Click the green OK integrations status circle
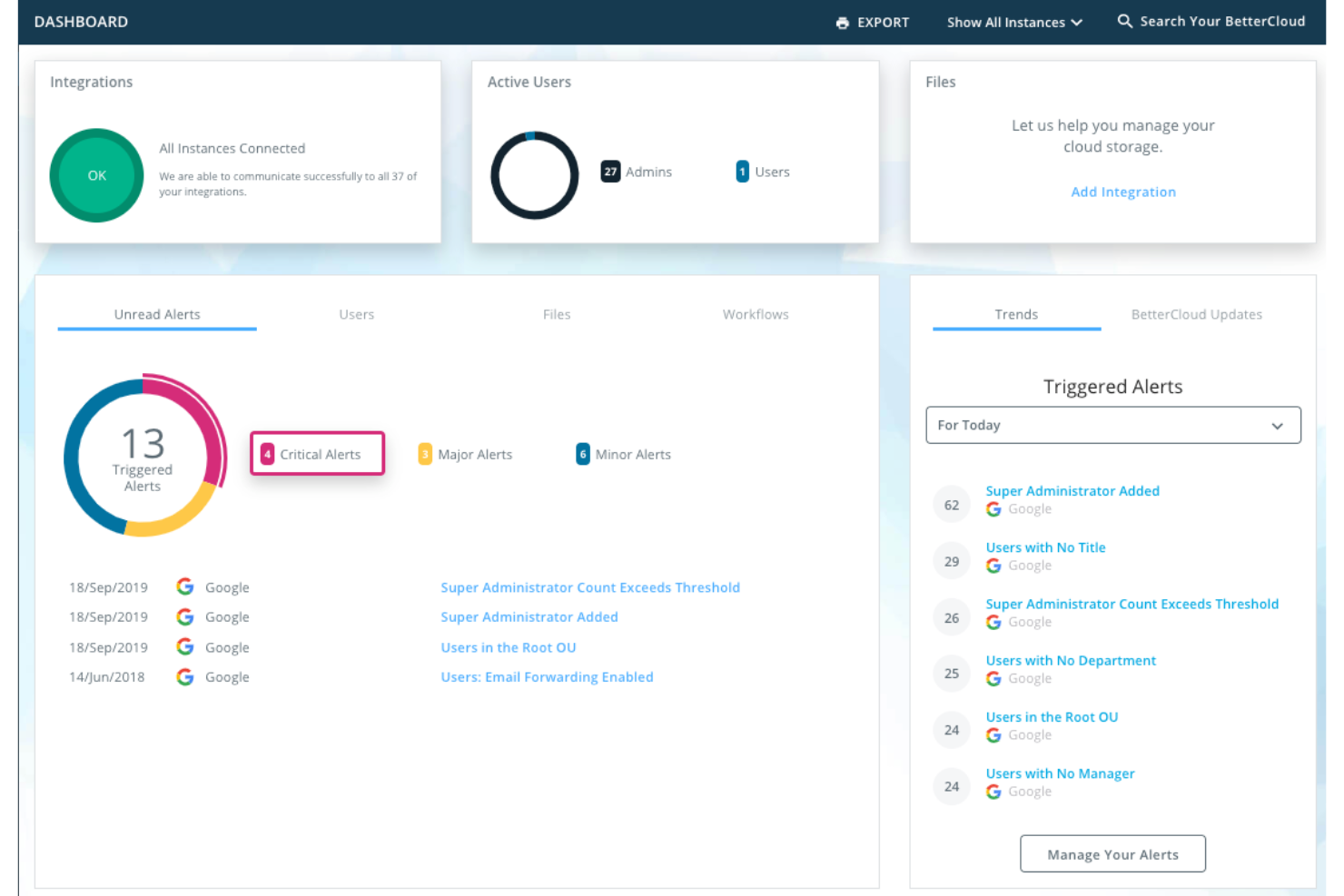 (x=96, y=175)
